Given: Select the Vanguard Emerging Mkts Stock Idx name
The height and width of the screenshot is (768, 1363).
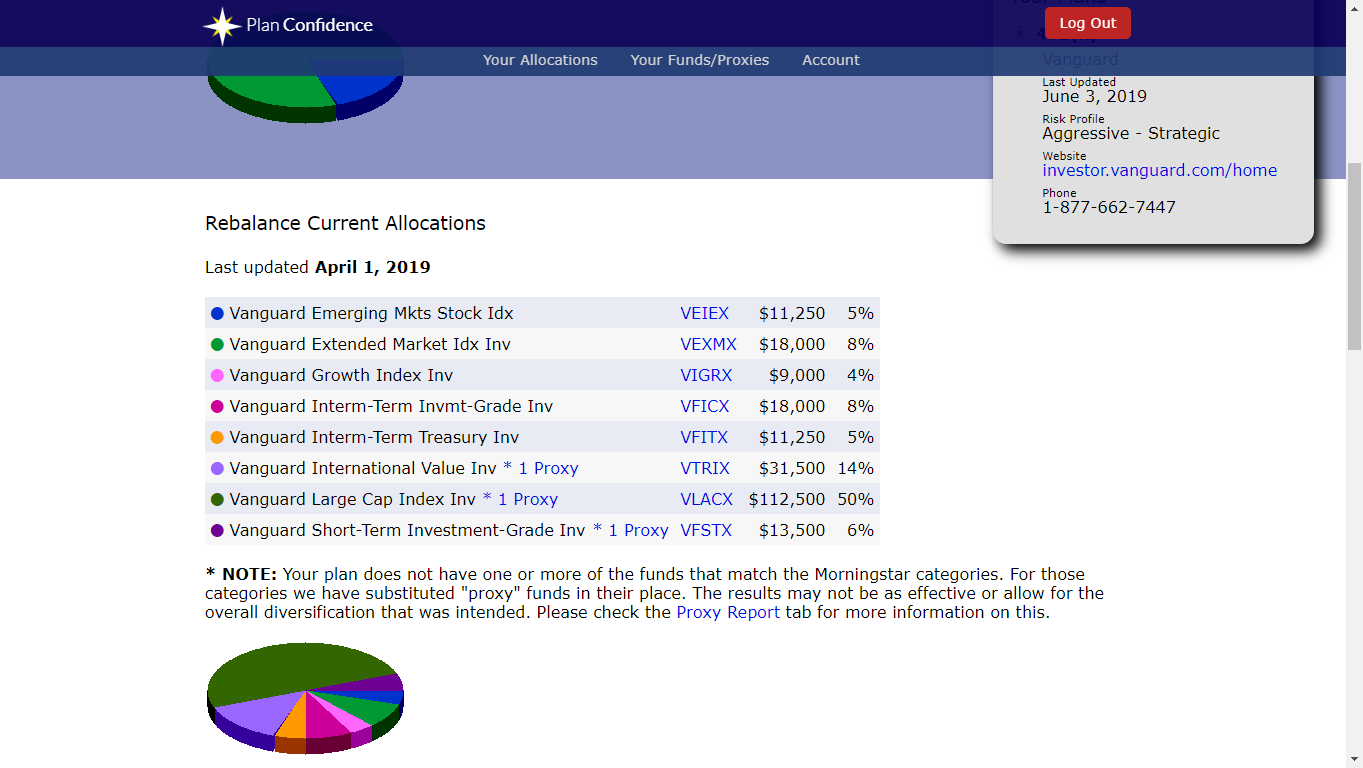Looking at the screenshot, I should point(371,313).
